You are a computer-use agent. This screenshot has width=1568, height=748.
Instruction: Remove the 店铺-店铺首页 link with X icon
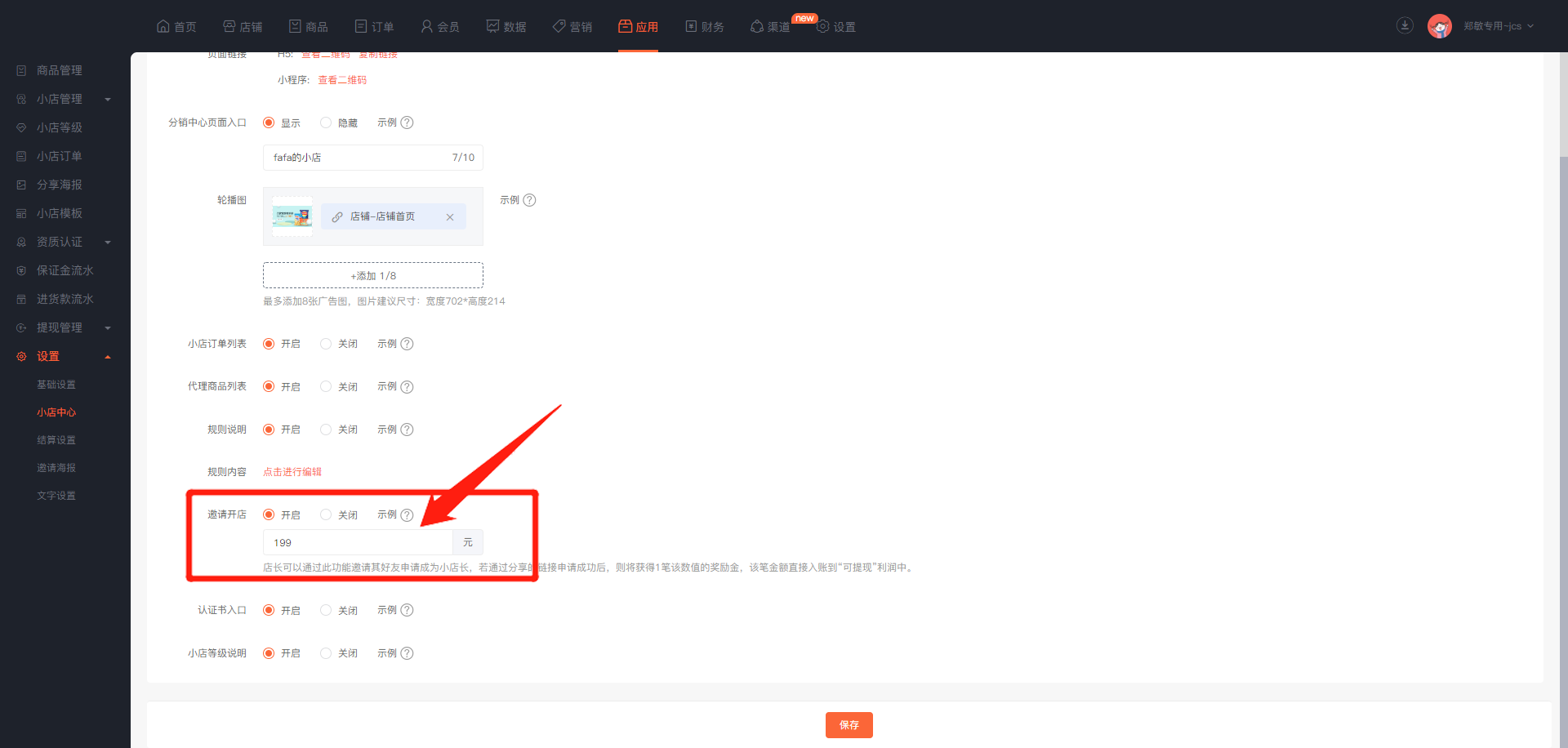click(450, 217)
